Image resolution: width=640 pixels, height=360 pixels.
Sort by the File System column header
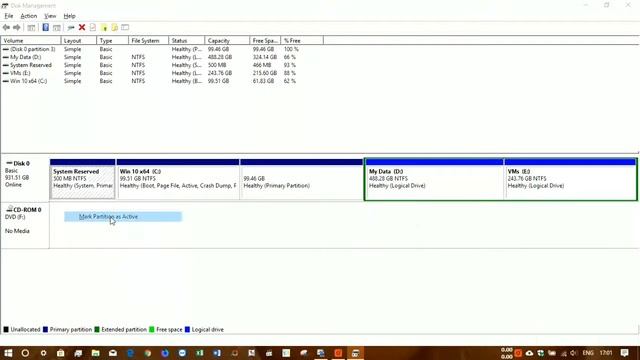click(149, 41)
